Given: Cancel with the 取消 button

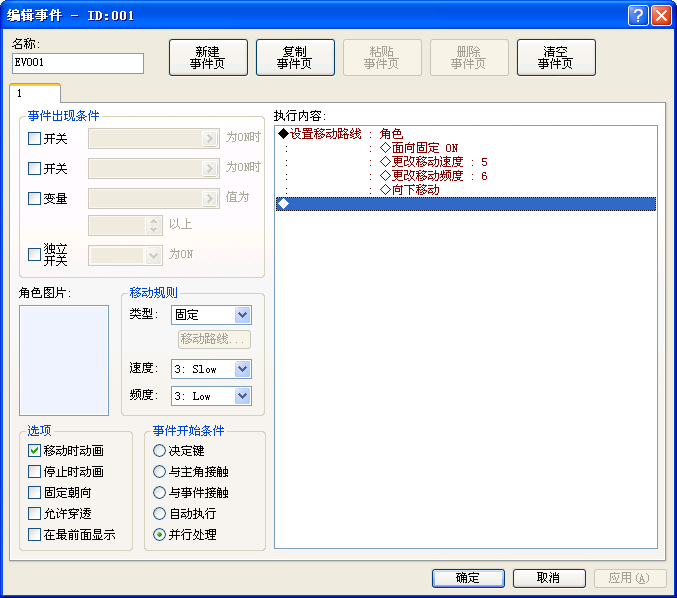Looking at the screenshot, I should [549, 578].
